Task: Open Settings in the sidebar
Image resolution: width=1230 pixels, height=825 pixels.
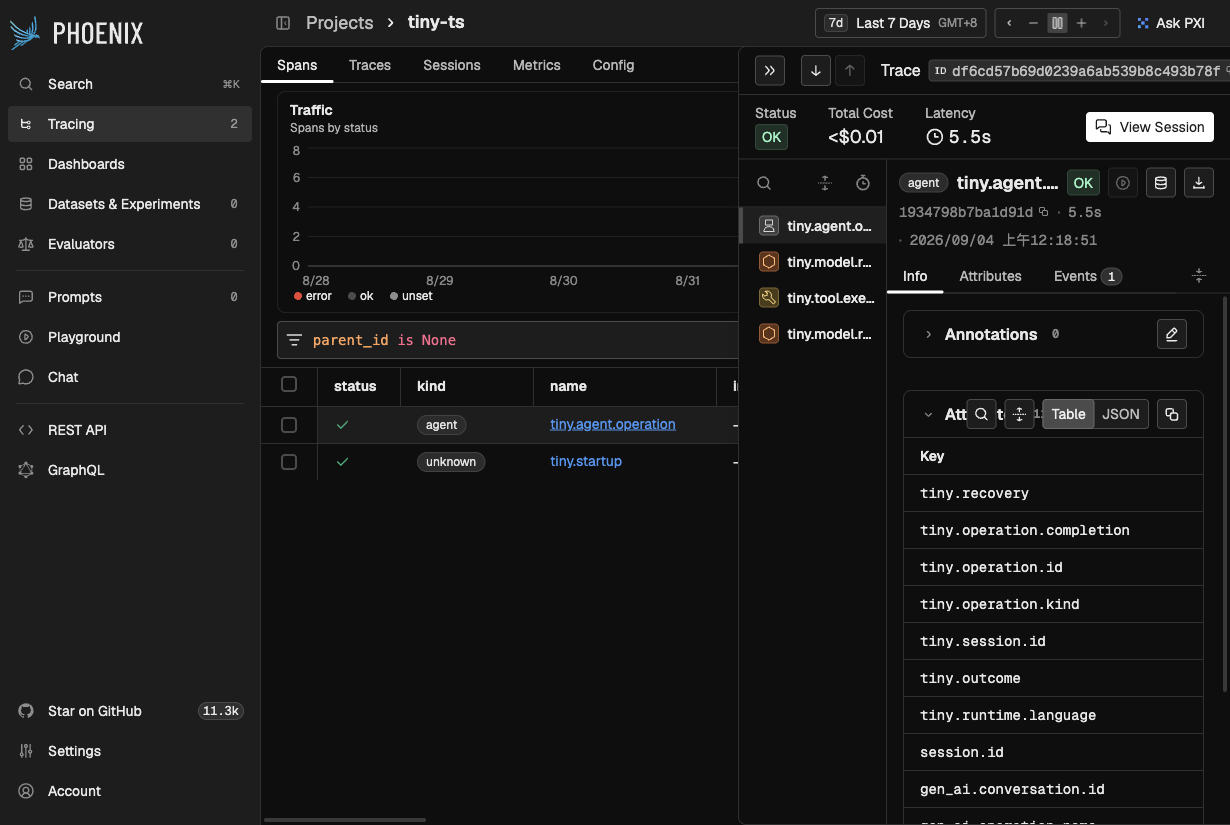Action: 130,751
